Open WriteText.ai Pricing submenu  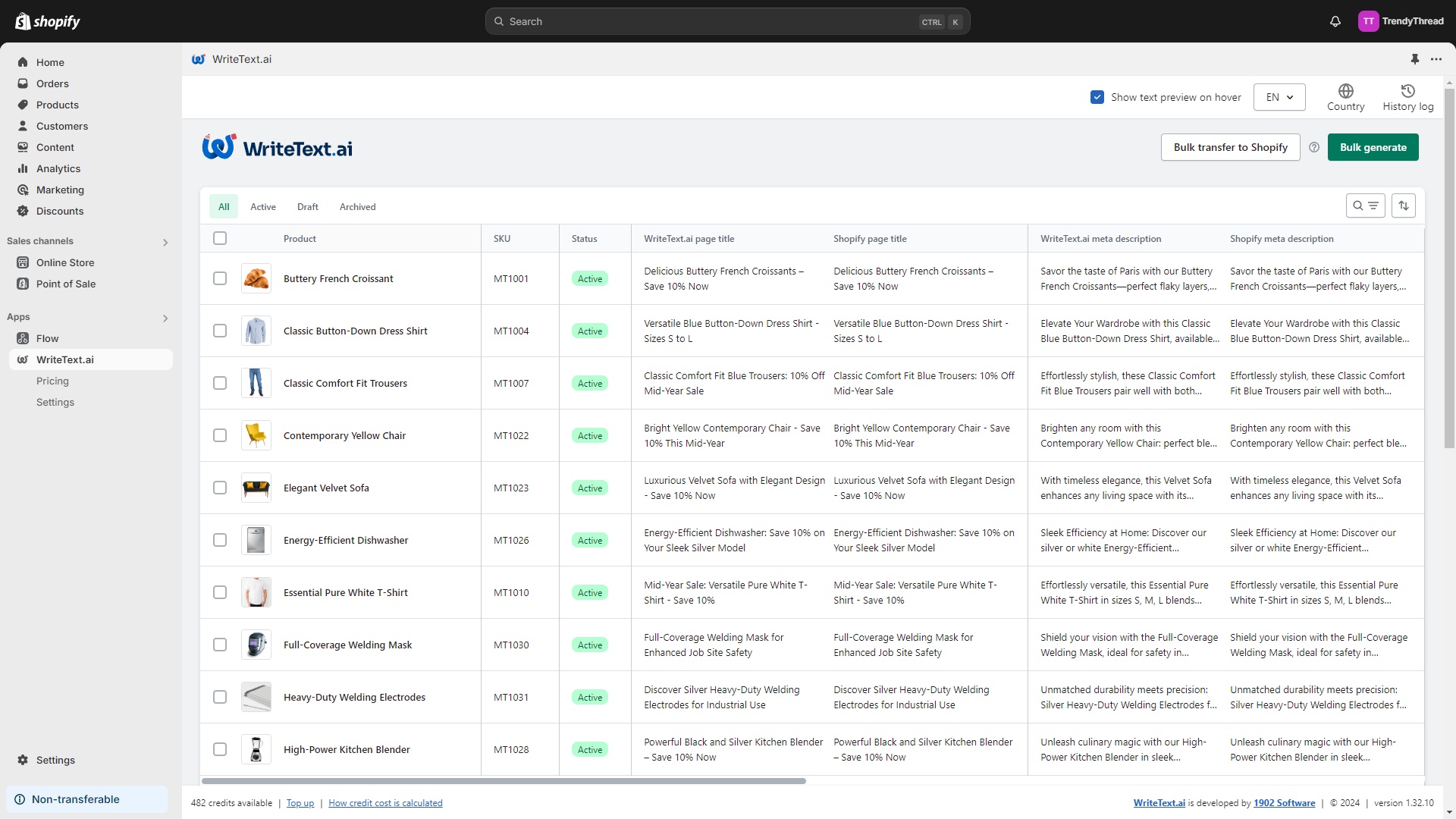tap(52, 381)
